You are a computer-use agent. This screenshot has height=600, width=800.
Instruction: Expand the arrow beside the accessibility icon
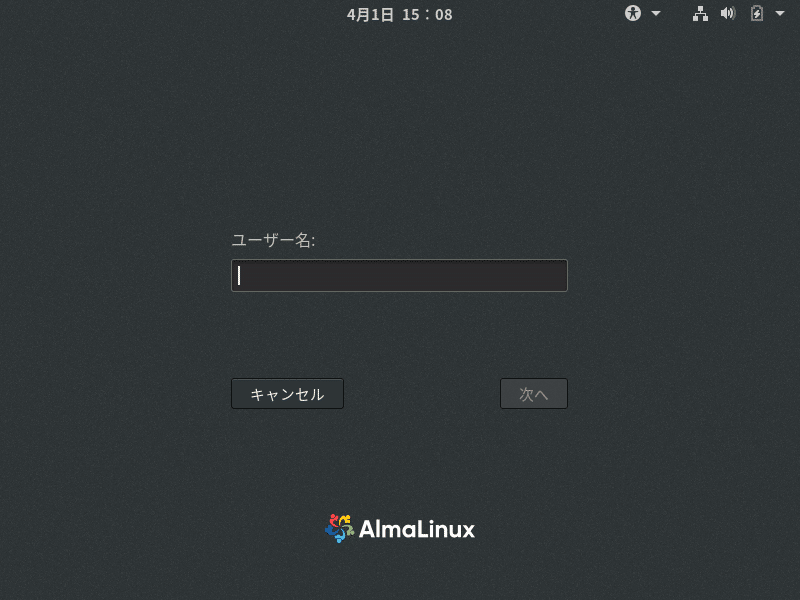pyautogui.click(x=656, y=14)
